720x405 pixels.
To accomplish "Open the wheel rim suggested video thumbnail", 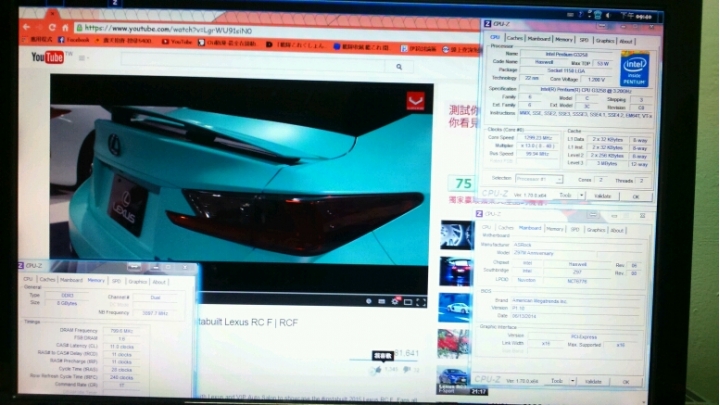I will pyautogui.click(x=456, y=235).
